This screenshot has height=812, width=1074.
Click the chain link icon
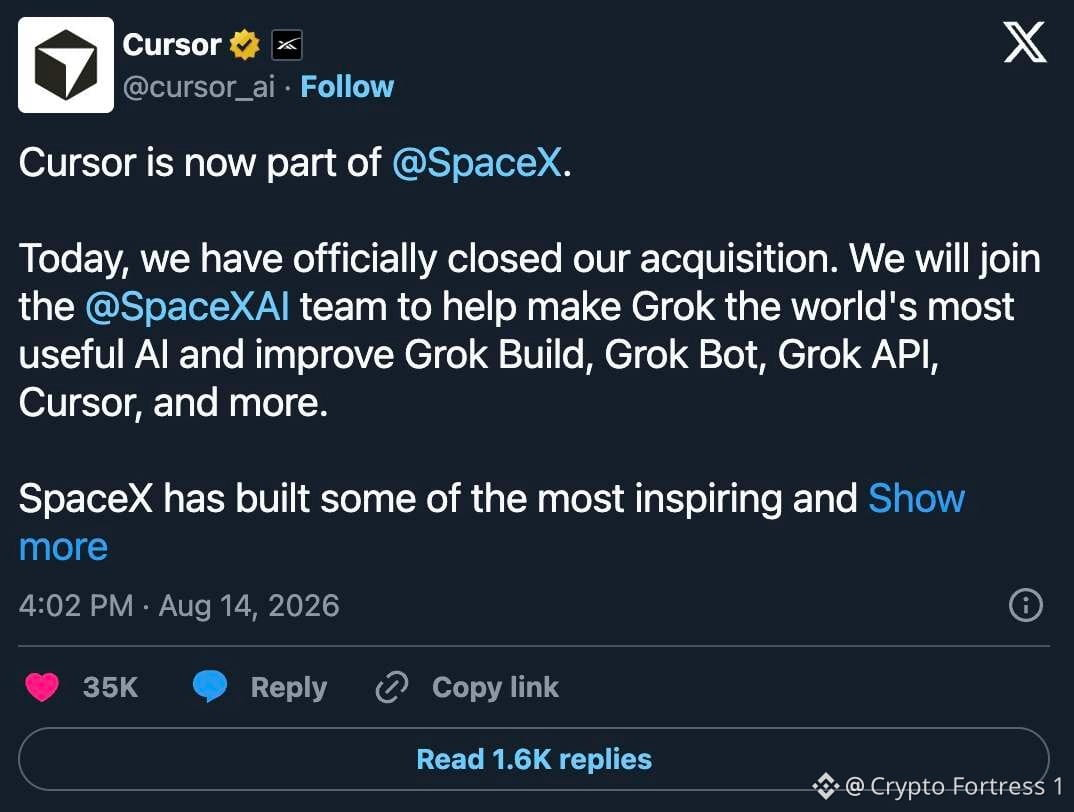(392, 687)
